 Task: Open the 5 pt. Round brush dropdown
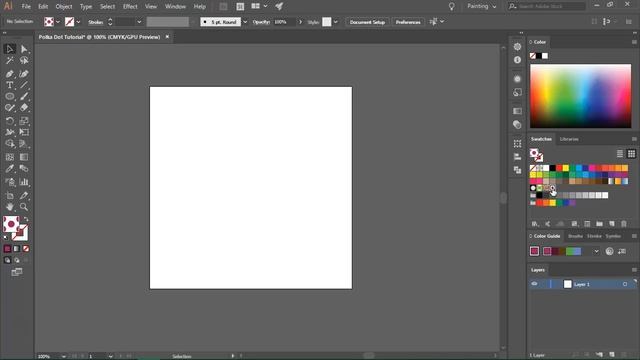(x=245, y=22)
